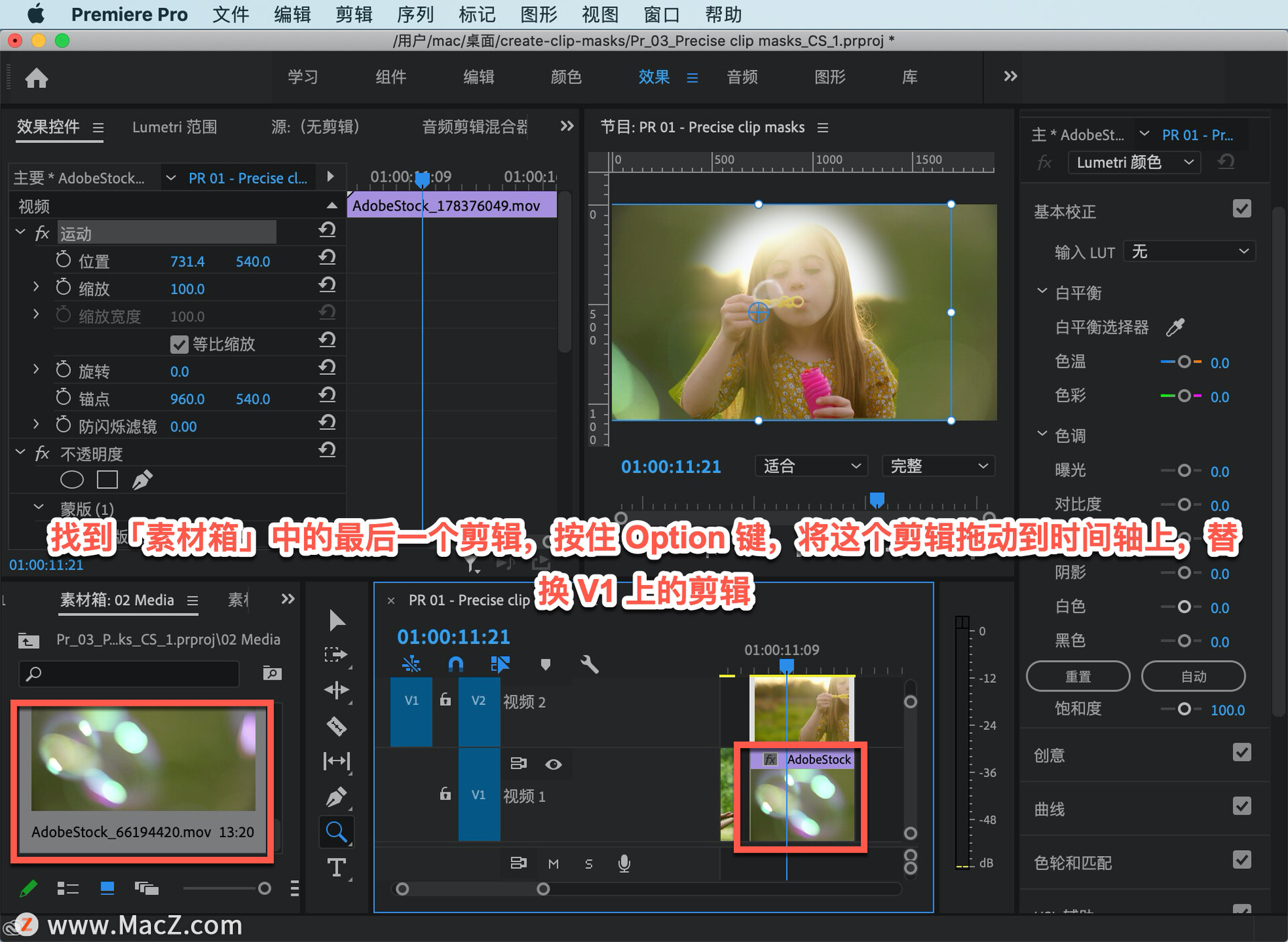Select the Pen tool in toolbar
Screen dimensions: 1288x942
[x=336, y=796]
